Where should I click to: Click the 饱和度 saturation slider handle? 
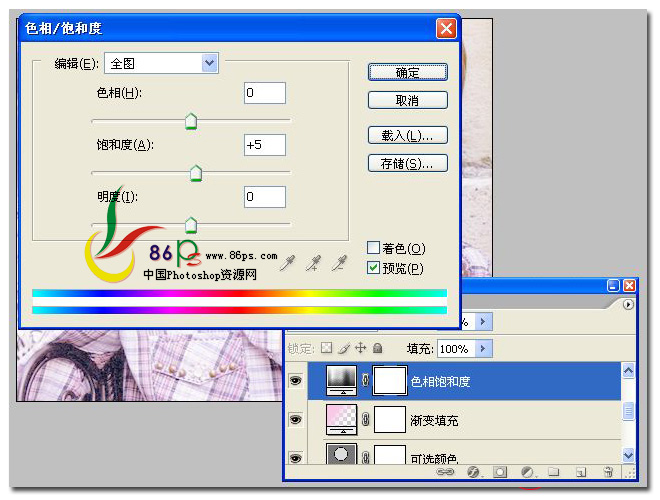pos(196,173)
